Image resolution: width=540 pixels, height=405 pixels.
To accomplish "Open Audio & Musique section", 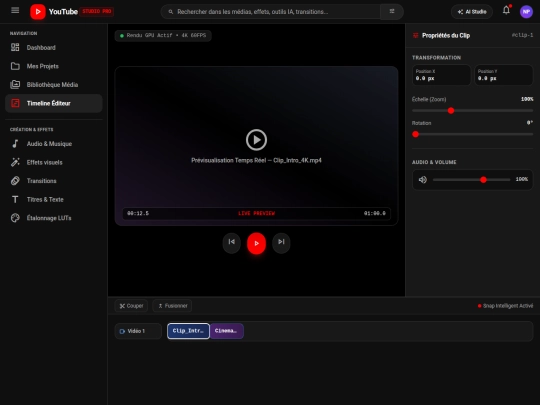I will tap(54, 144).
